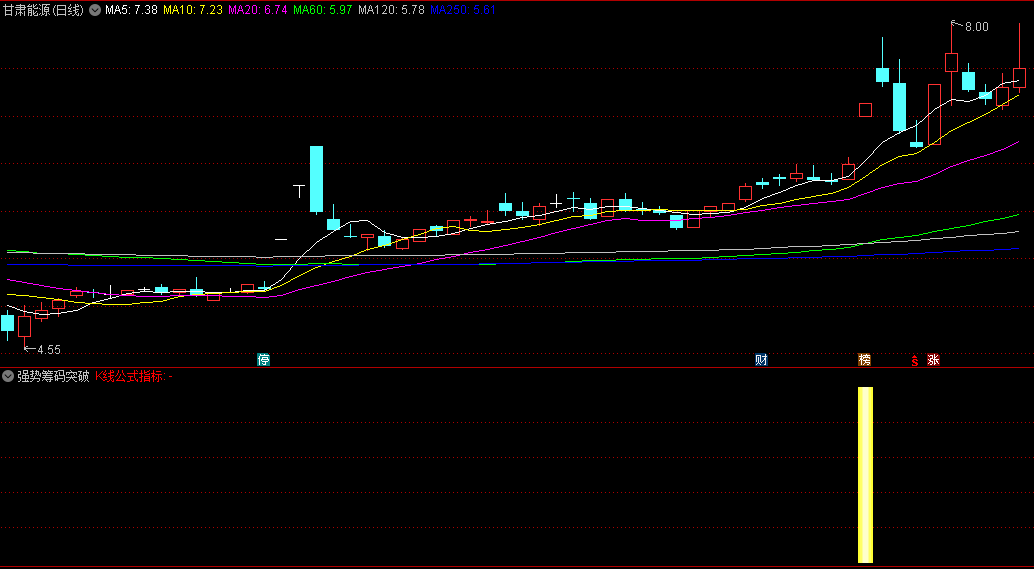Click the 停 (suspension) marker icon
The height and width of the screenshot is (569, 1034).
pos(263,360)
